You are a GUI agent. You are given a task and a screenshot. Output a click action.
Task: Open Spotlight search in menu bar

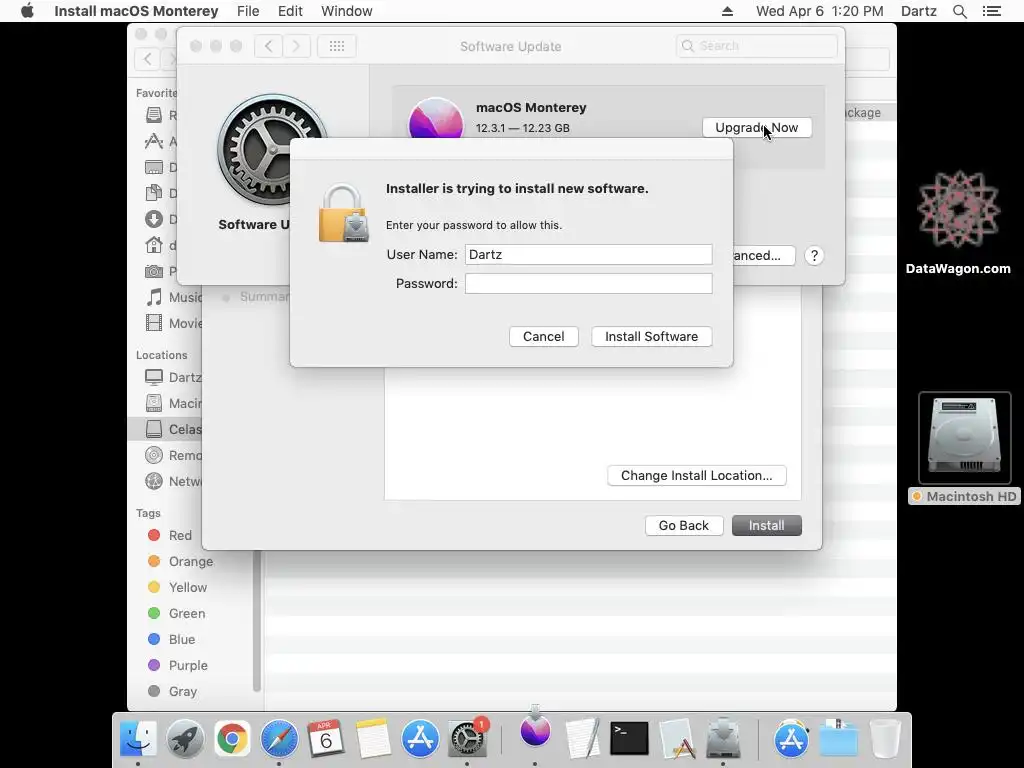(959, 11)
